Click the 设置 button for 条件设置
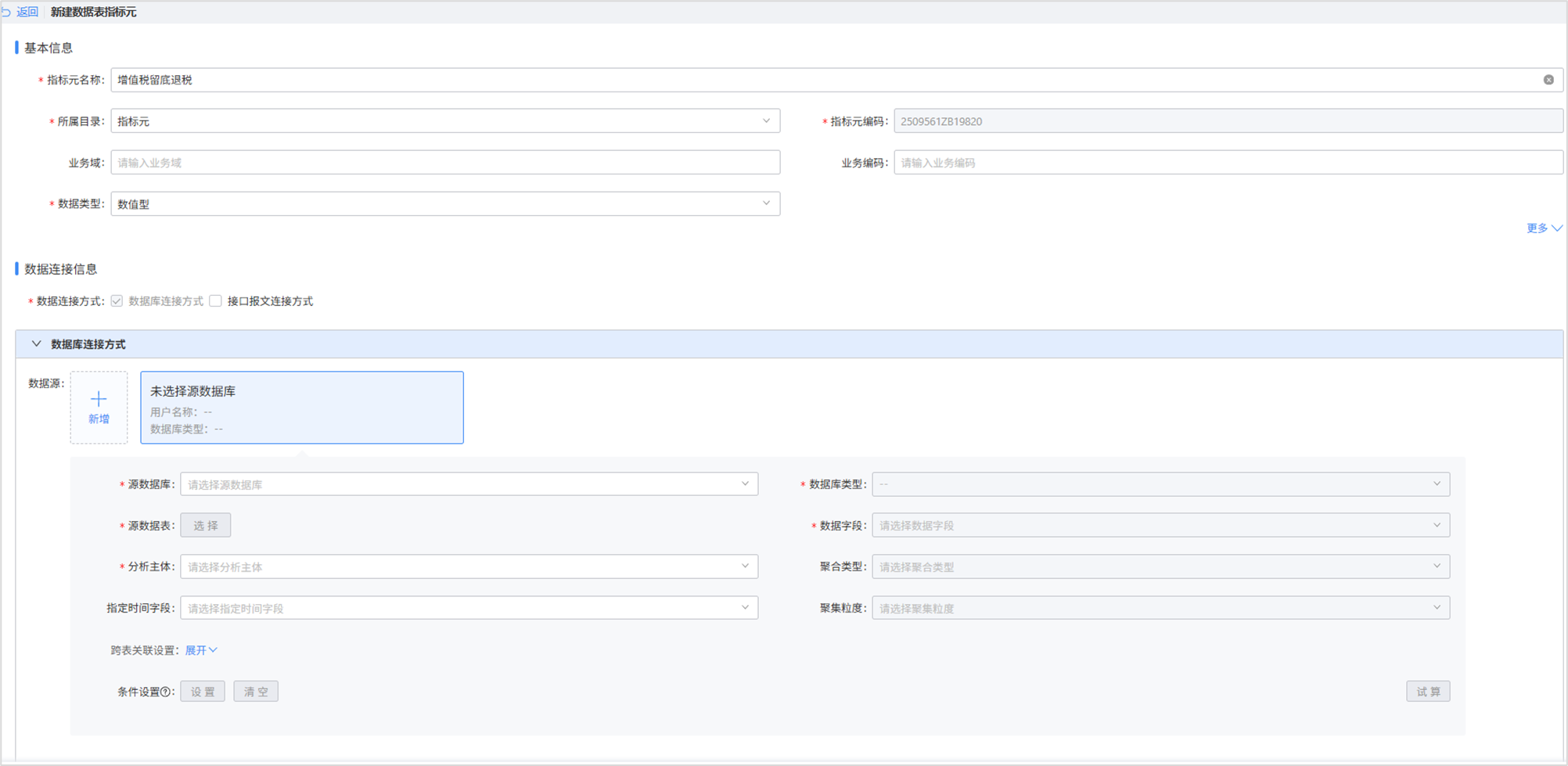This screenshot has height=766, width=1568. (203, 692)
